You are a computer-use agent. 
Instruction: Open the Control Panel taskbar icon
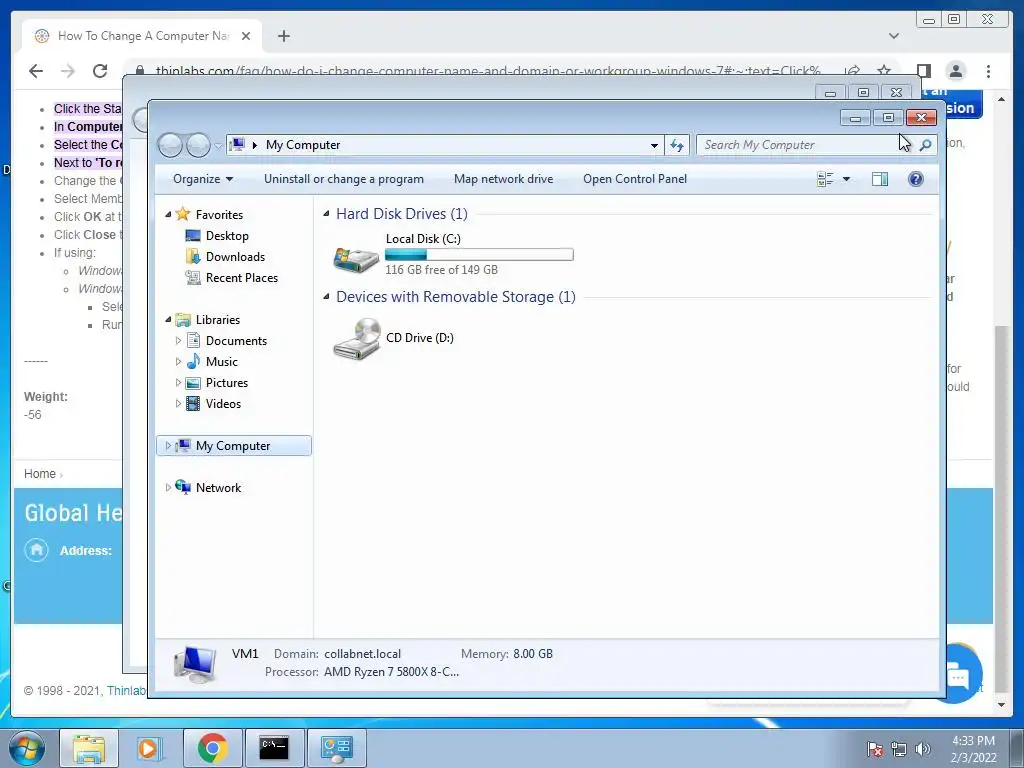(x=336, y=748)
